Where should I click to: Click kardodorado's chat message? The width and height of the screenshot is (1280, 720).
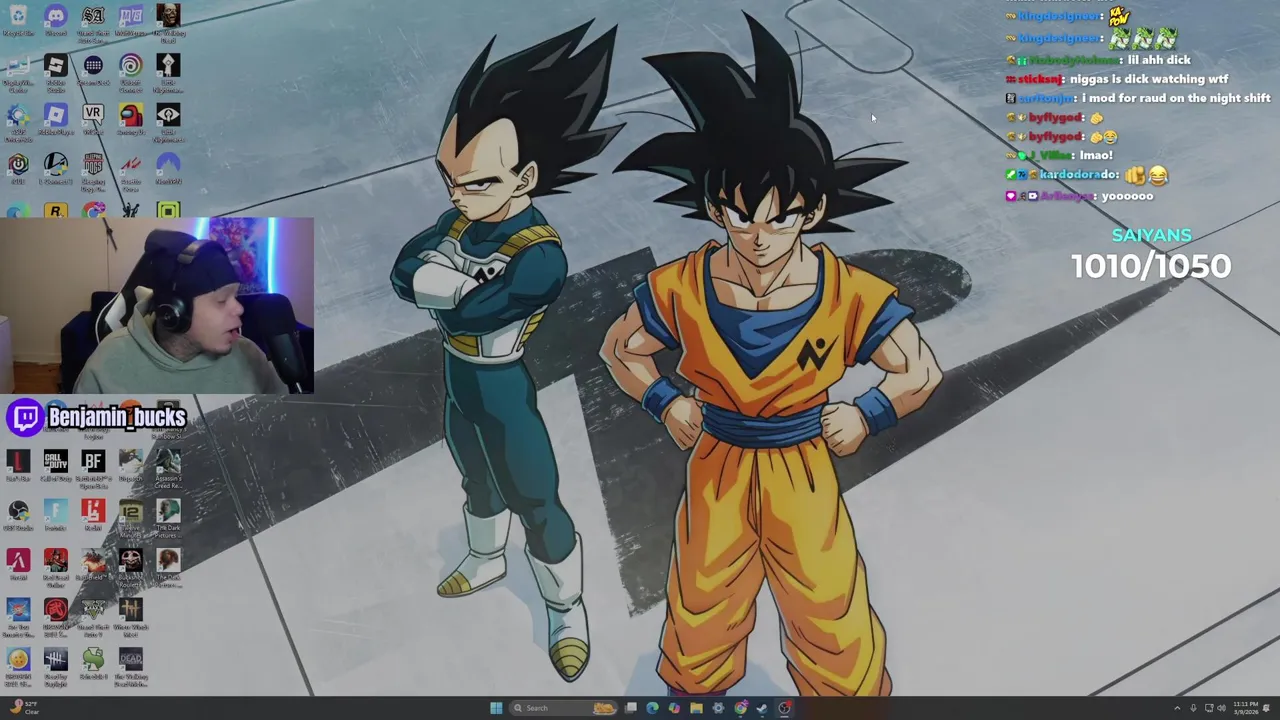point(1087,175)
